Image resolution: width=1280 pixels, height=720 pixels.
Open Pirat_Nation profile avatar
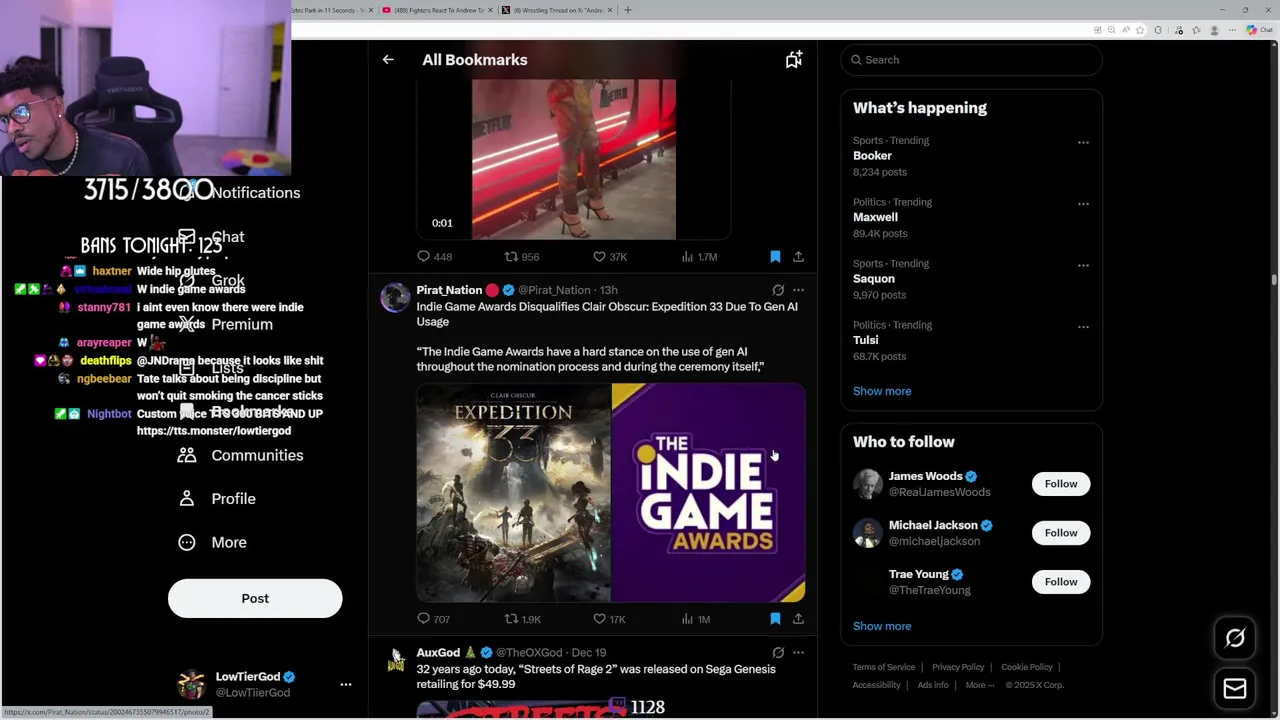(x=395, y=298)
